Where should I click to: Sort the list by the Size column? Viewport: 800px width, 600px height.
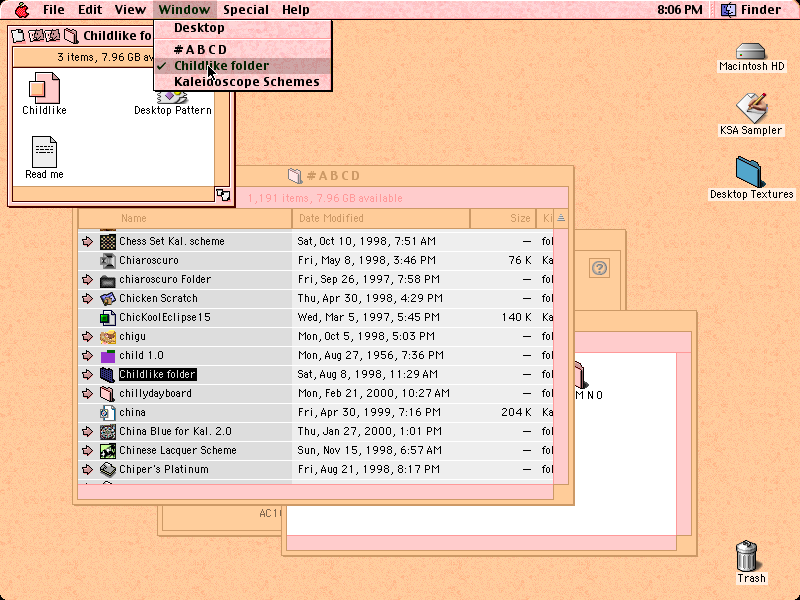(x=503, y=218)
